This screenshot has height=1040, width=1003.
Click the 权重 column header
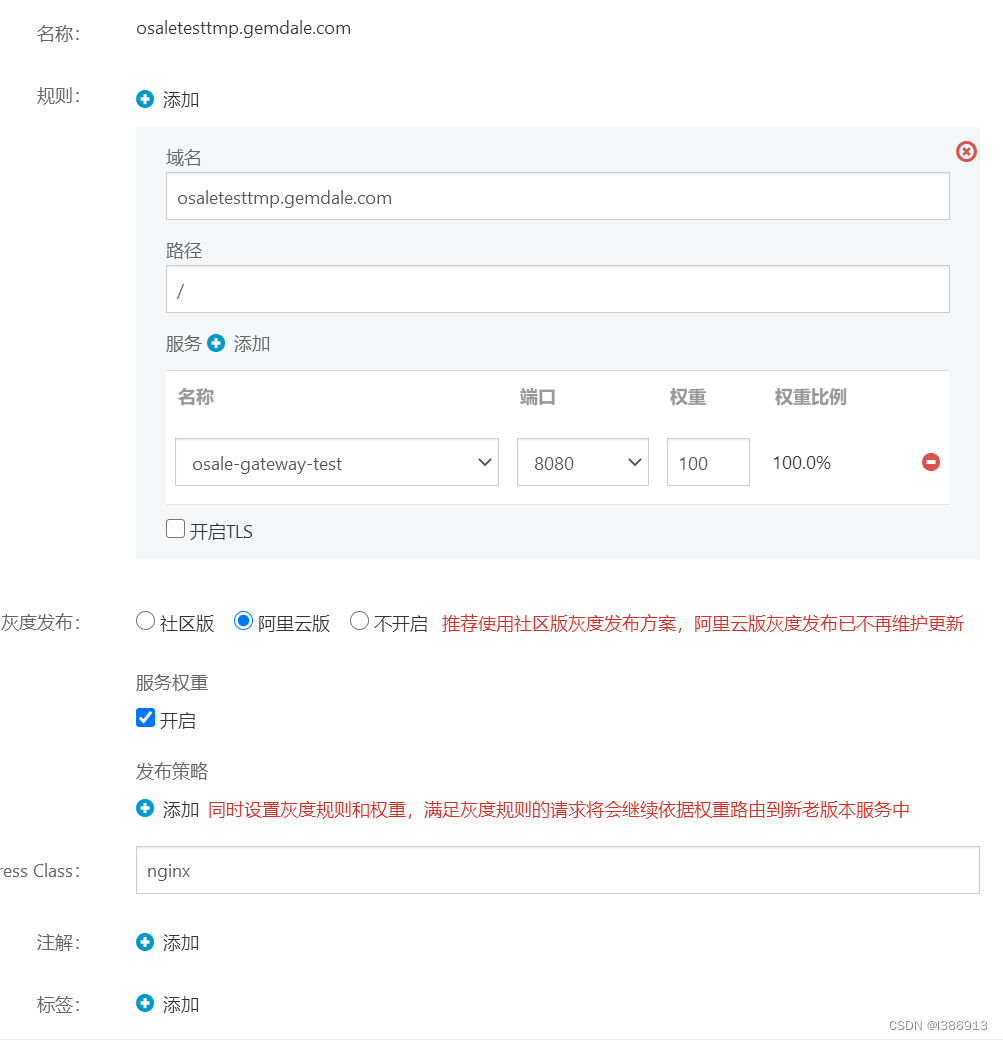pos(688,397)
